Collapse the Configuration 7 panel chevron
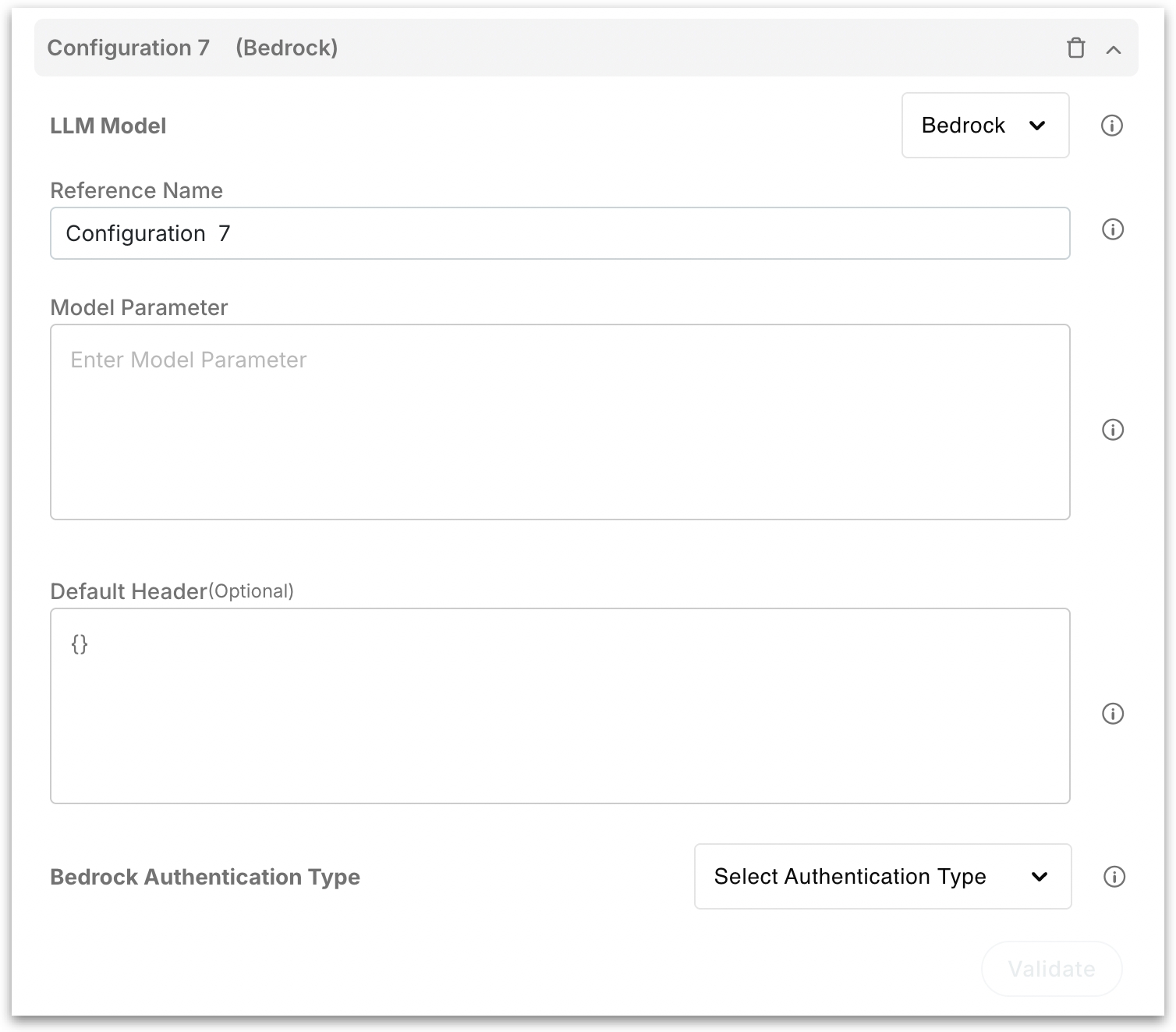This screenshot has height=1032, width=1176. tap(1114, 50)
